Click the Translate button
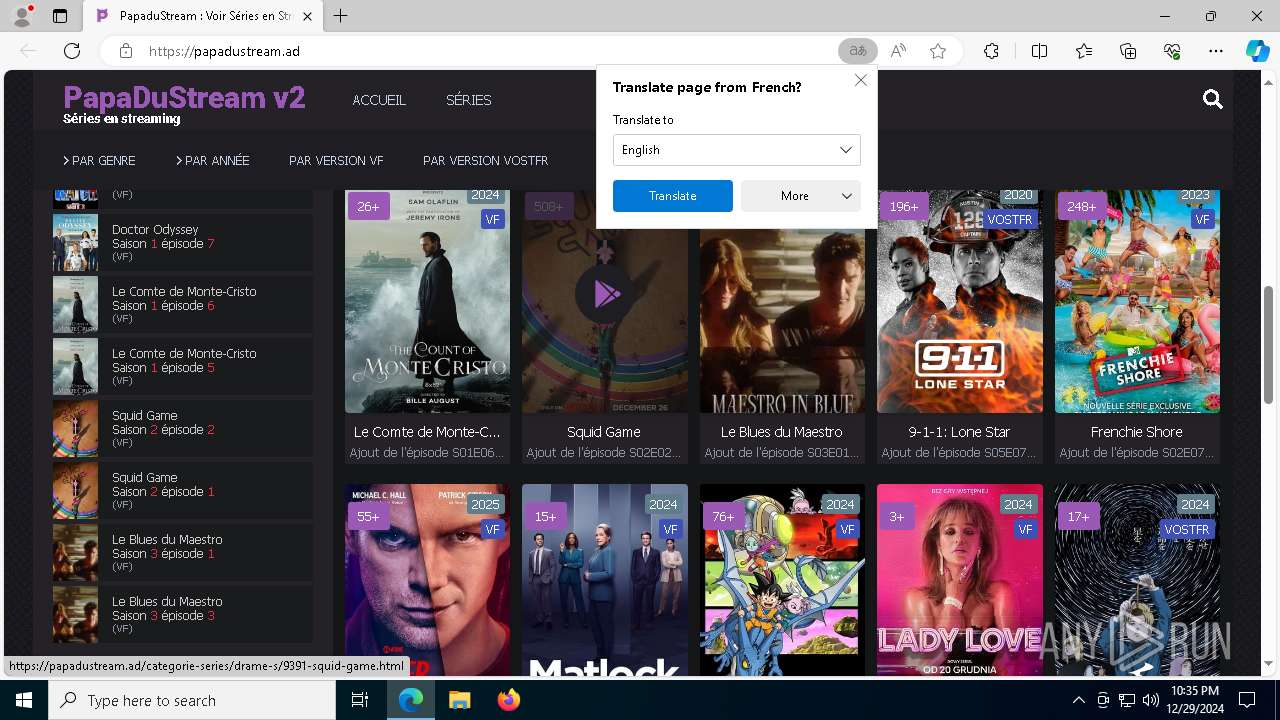1280x720 pixels. [x=672, y=196]
